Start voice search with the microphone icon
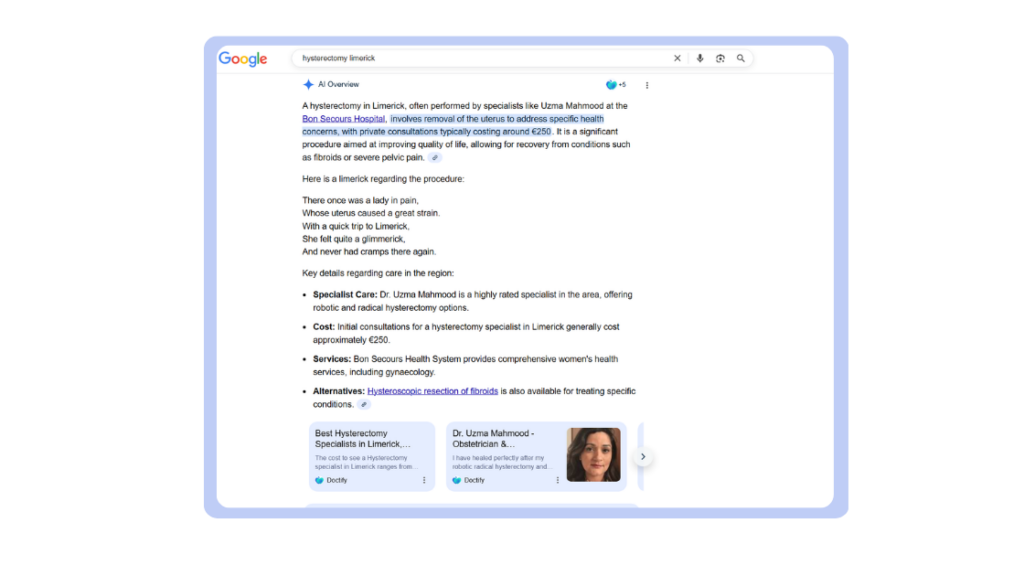The image size is (1024, 576). (700, 59)
